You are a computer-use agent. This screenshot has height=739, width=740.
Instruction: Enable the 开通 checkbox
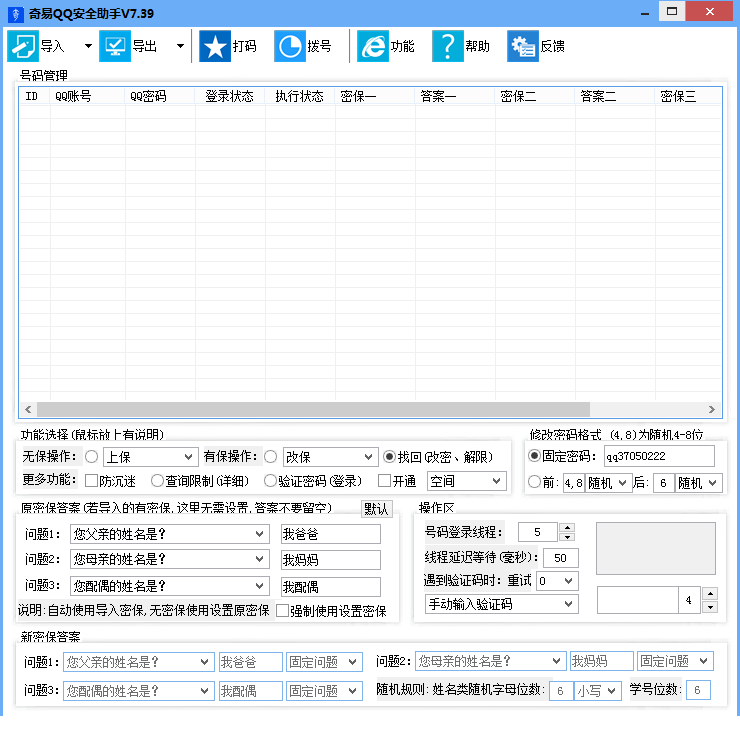point(385,481)
